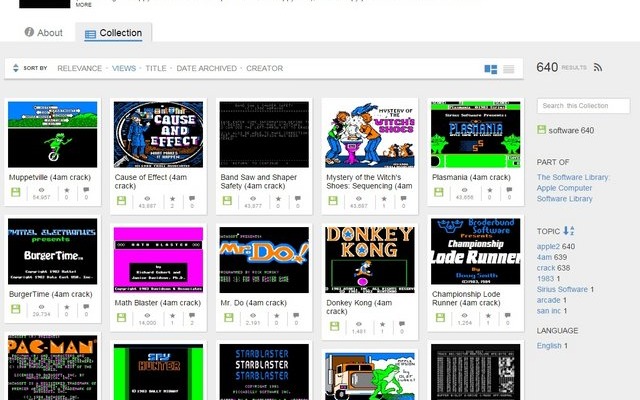Click reviews bubble on Championship Lode Runner card
This screenshot has width=640, height=400.
click(x=507, y=316)
